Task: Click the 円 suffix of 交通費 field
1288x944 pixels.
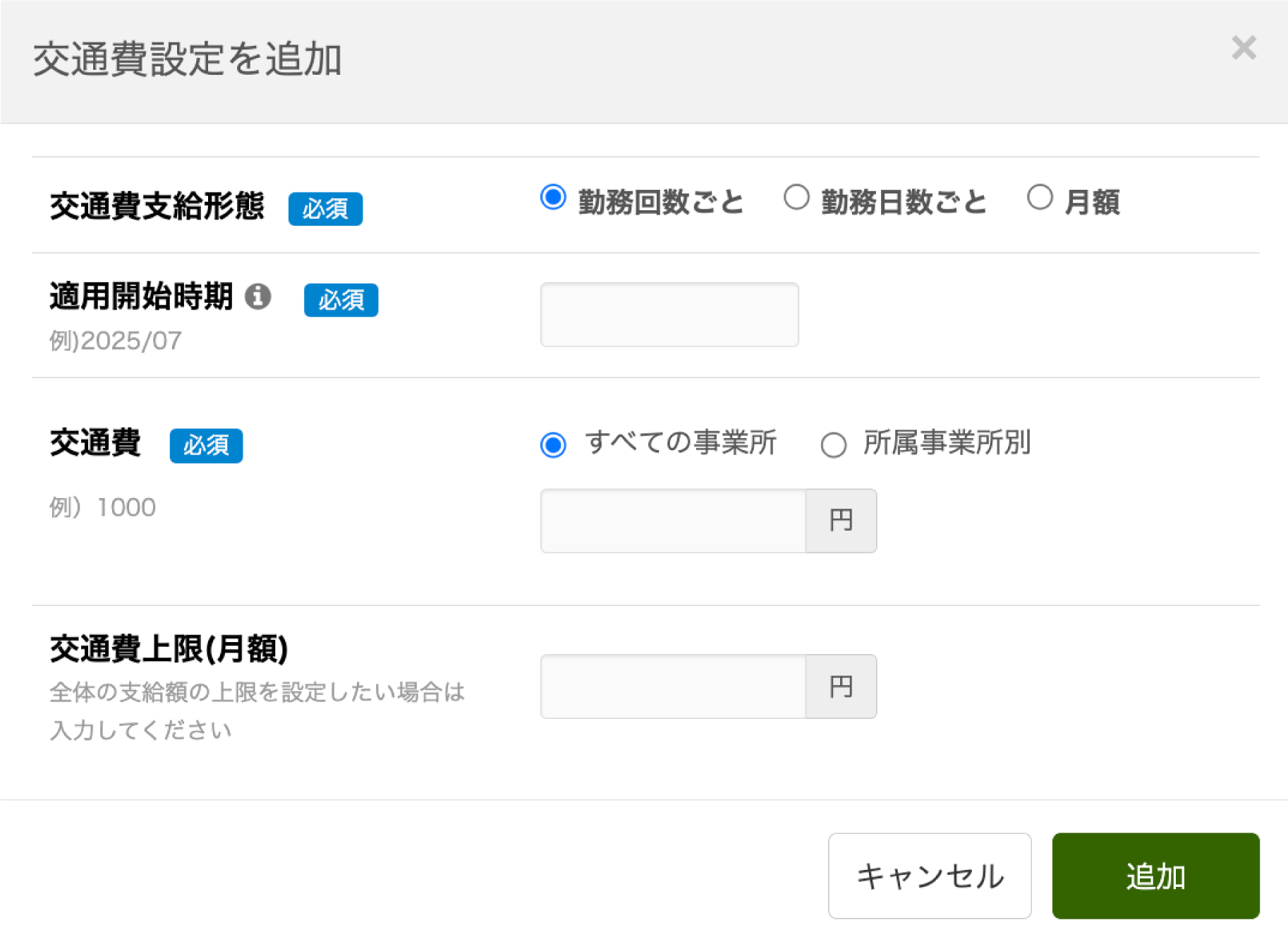Action: point(841,521)
